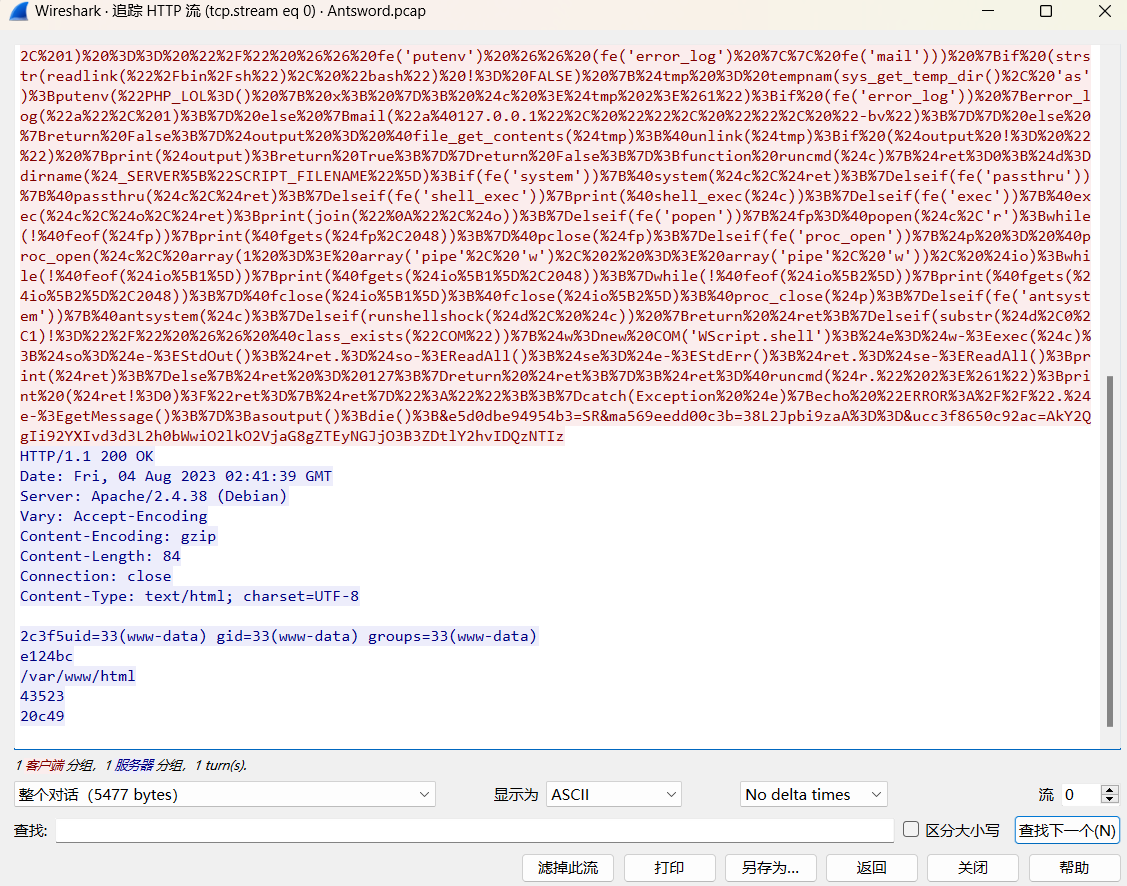This screenshot has width=1127, height=886.
Task: Click the 关闭 close button
Action: pyautogui.click(x=973, y=867)
